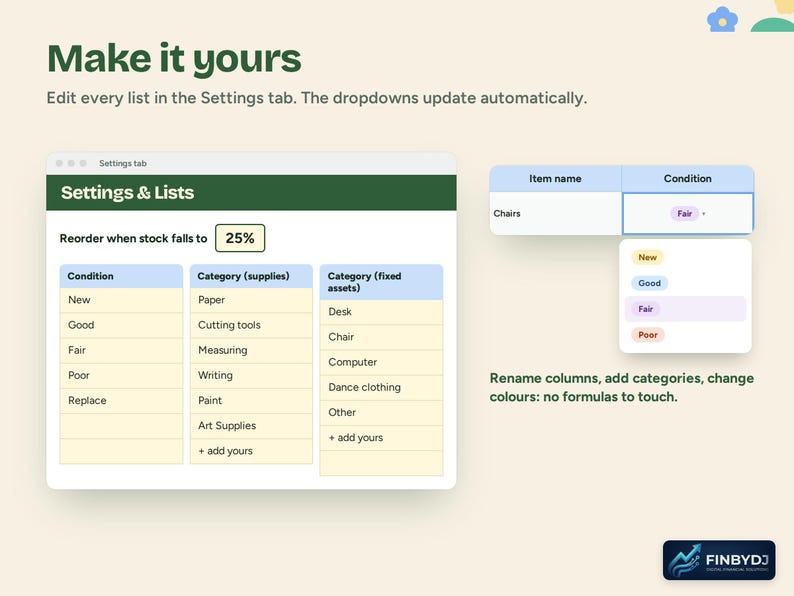Click the FINBYDJ logo badge
This screenshot has width=794, height=596.
pos(719,560)
